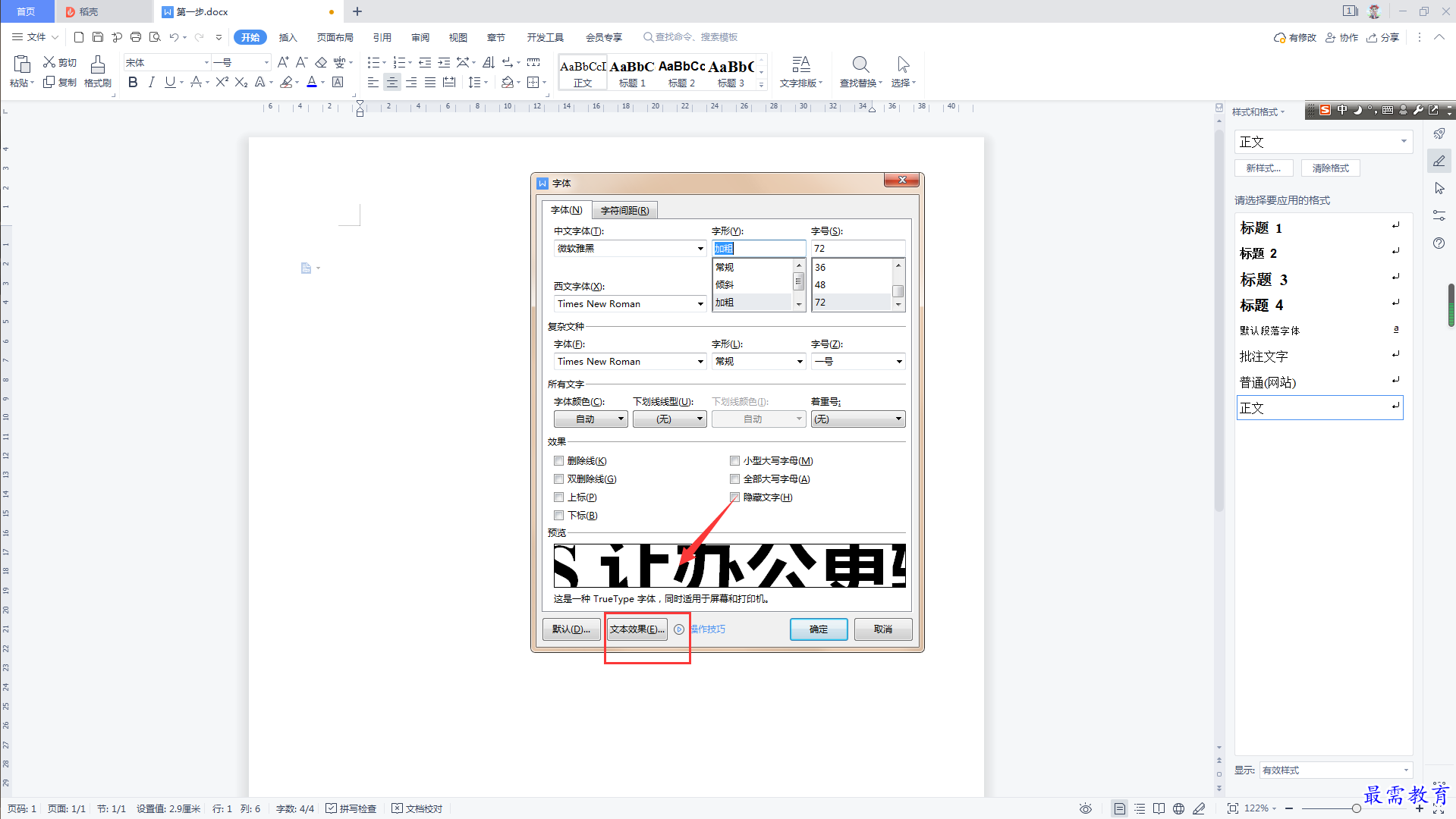This screenshot has height=819, width=1456.
Task: Click the Undo arrow
Action: click(x=174, y=37)
